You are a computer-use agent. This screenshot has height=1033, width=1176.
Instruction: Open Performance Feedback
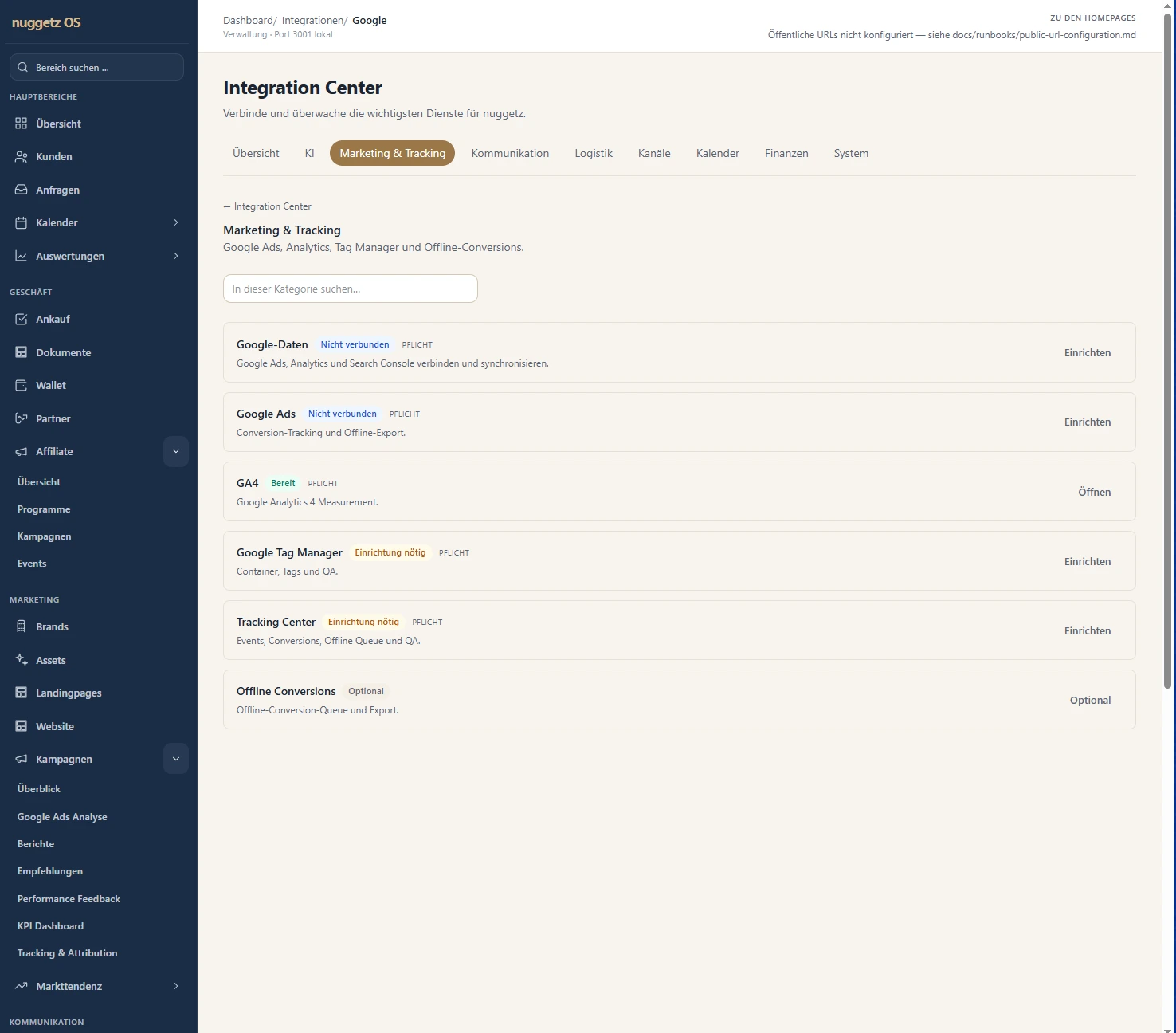[x=69, y=899]
